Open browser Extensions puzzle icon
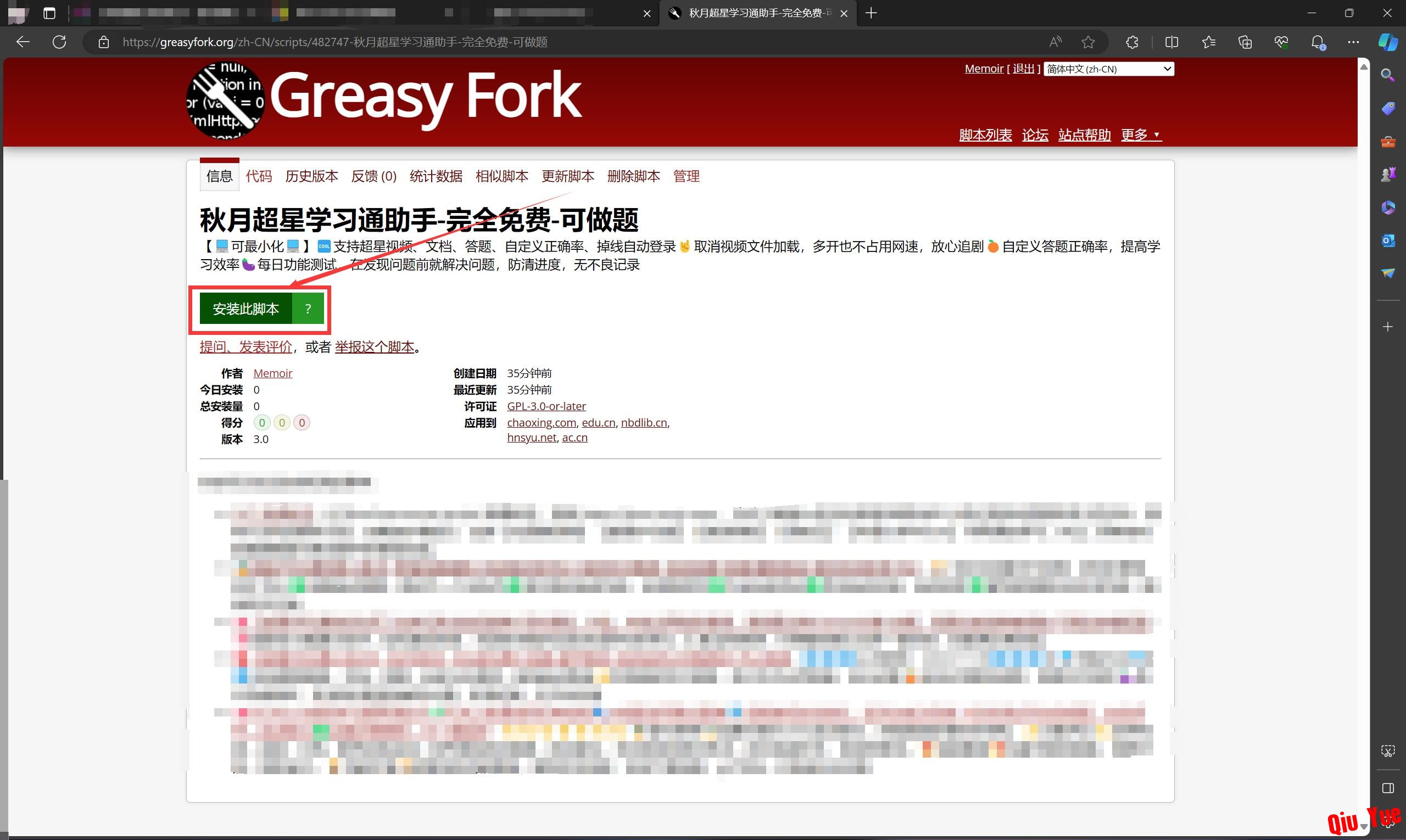The width and height of the screenshot is (1406, 840). (x=1132, y=42)
